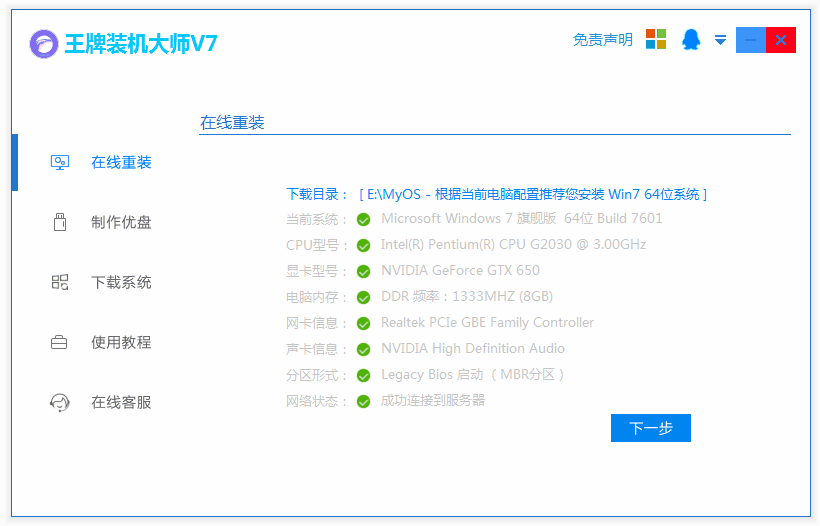820x526 pixels.
Task: Open 在线客服 online support
Action: click(x=121, y=402)
